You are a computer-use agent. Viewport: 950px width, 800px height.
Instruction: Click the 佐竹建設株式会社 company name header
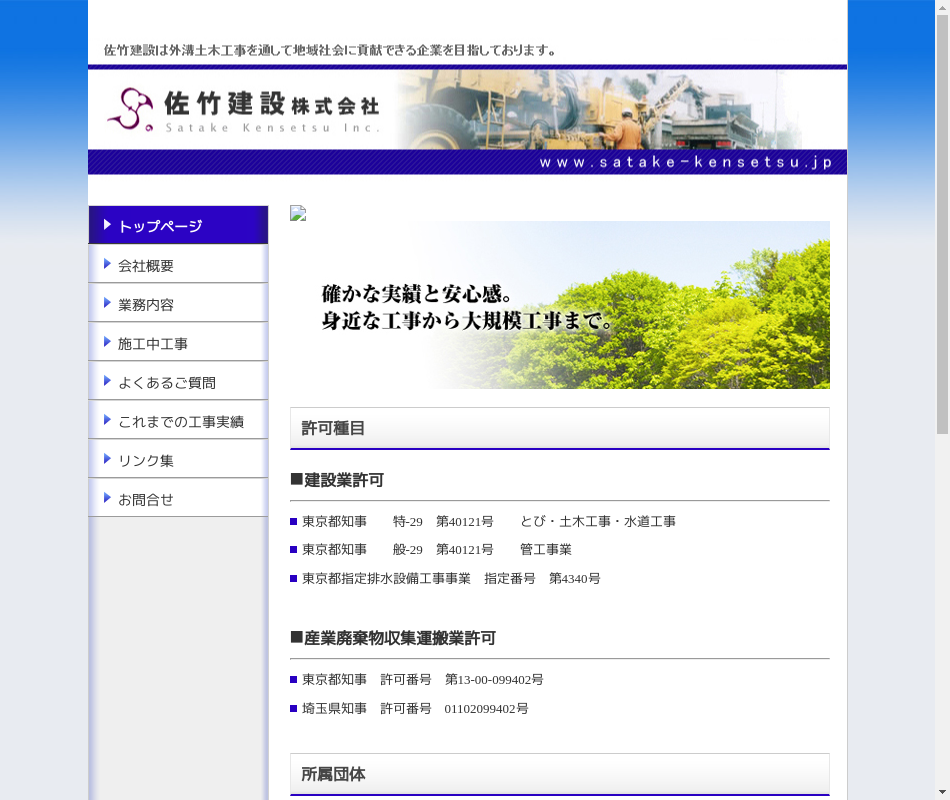(271, 104)
